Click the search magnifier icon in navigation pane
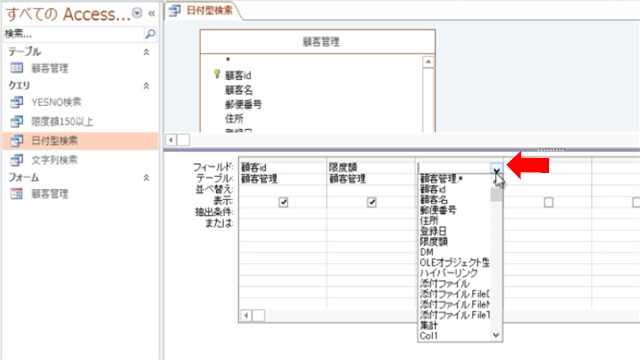Screen dimensions: 640x360 pyautogui.click(x=150, y=34)
